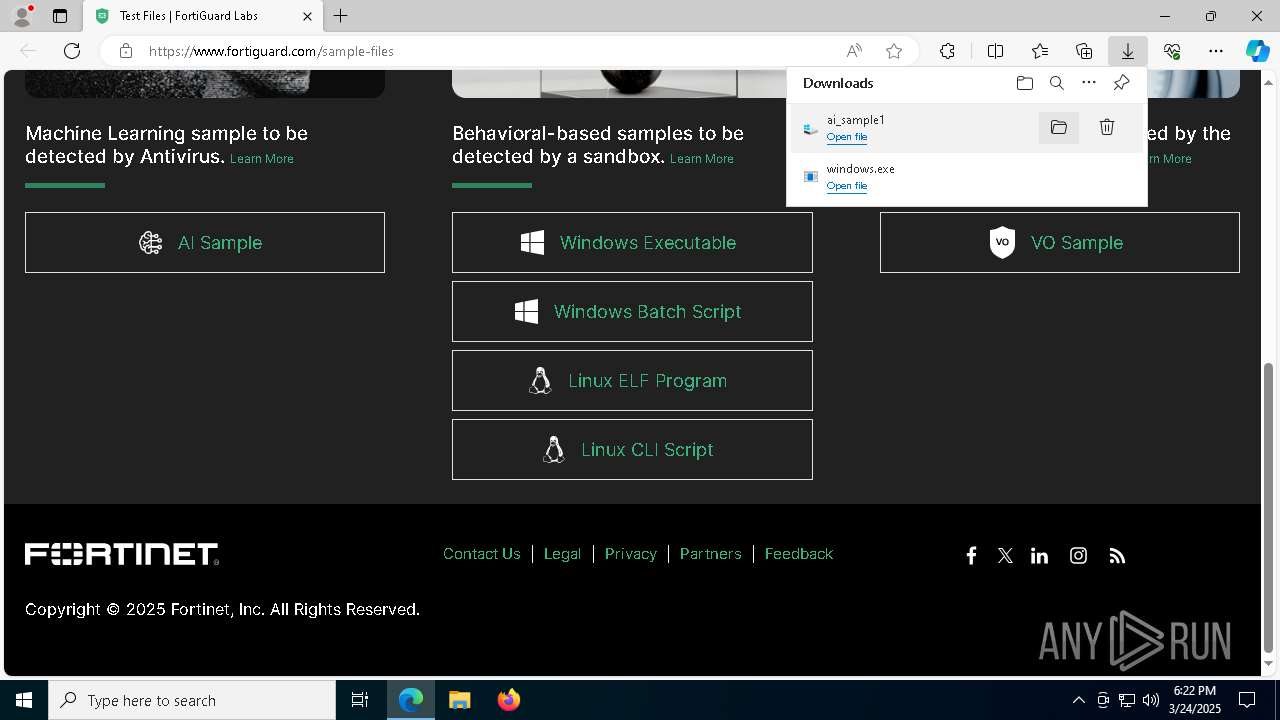Open Learn More under Behavioral-based samples

coord(702,159)
